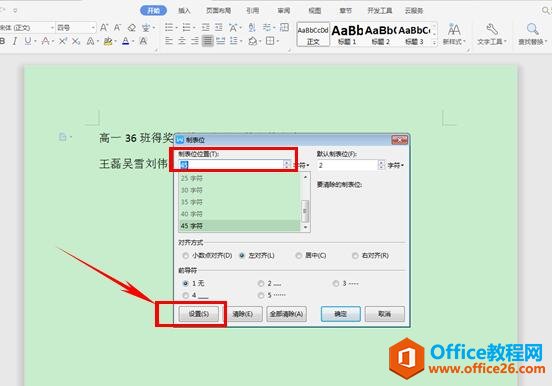Expand the styles gallery arrow
552x386 pixels.
(x=435, y=42)
